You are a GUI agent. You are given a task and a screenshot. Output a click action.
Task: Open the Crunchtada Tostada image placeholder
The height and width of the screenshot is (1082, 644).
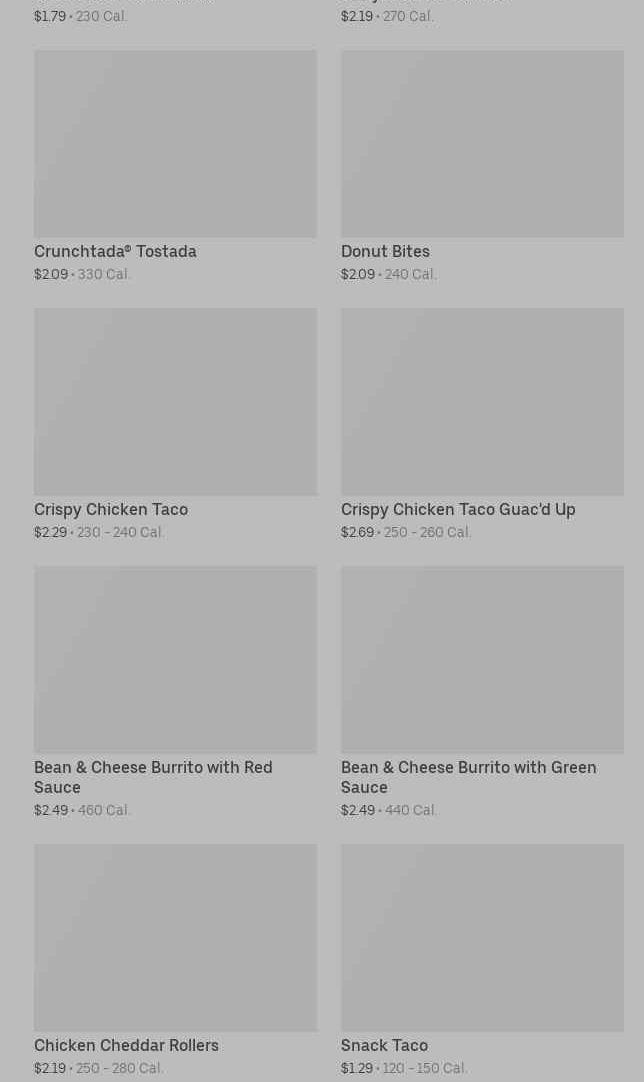pos(175,144)
